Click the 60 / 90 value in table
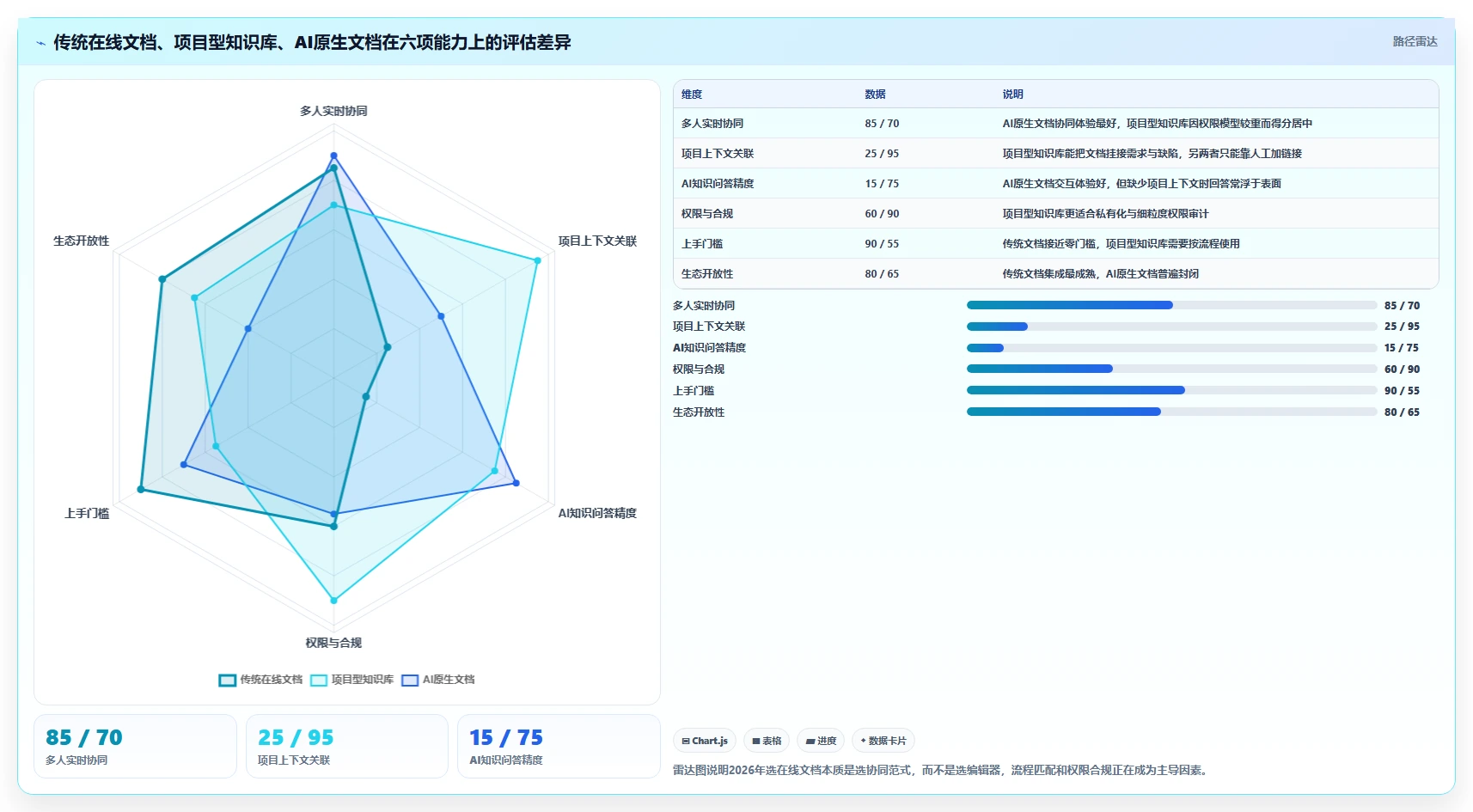This screenshot has width=1473, height=812. [882, 214]
